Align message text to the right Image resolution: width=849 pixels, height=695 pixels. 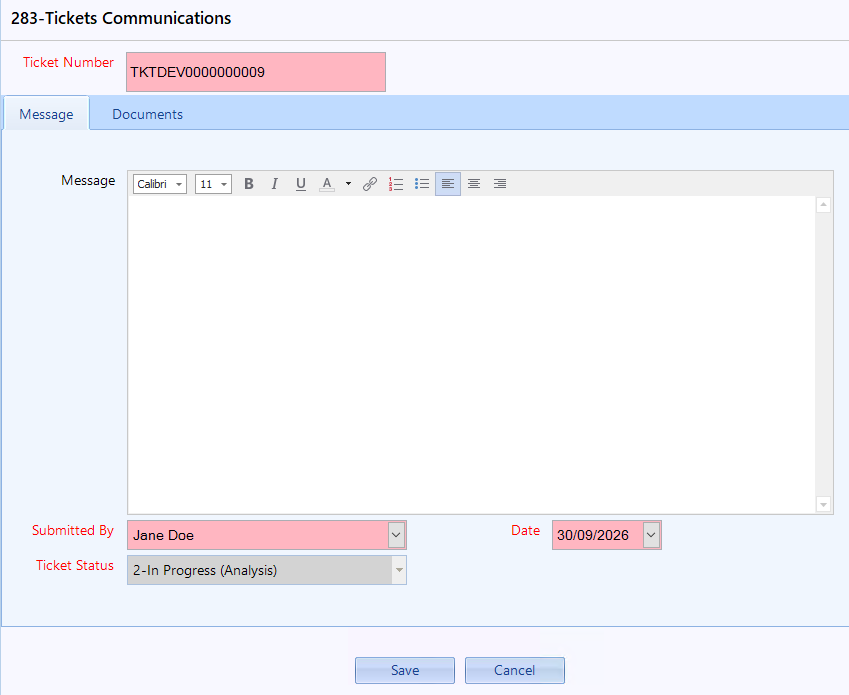(500, 184)
